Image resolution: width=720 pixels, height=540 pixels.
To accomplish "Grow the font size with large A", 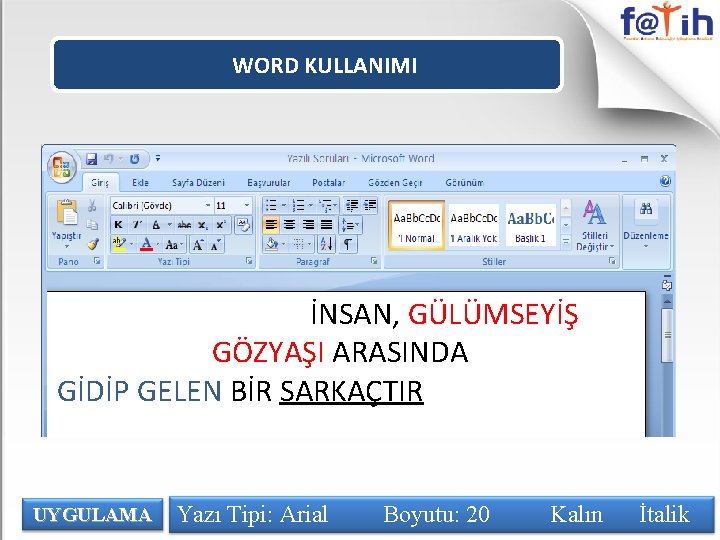I will [198, 245].
